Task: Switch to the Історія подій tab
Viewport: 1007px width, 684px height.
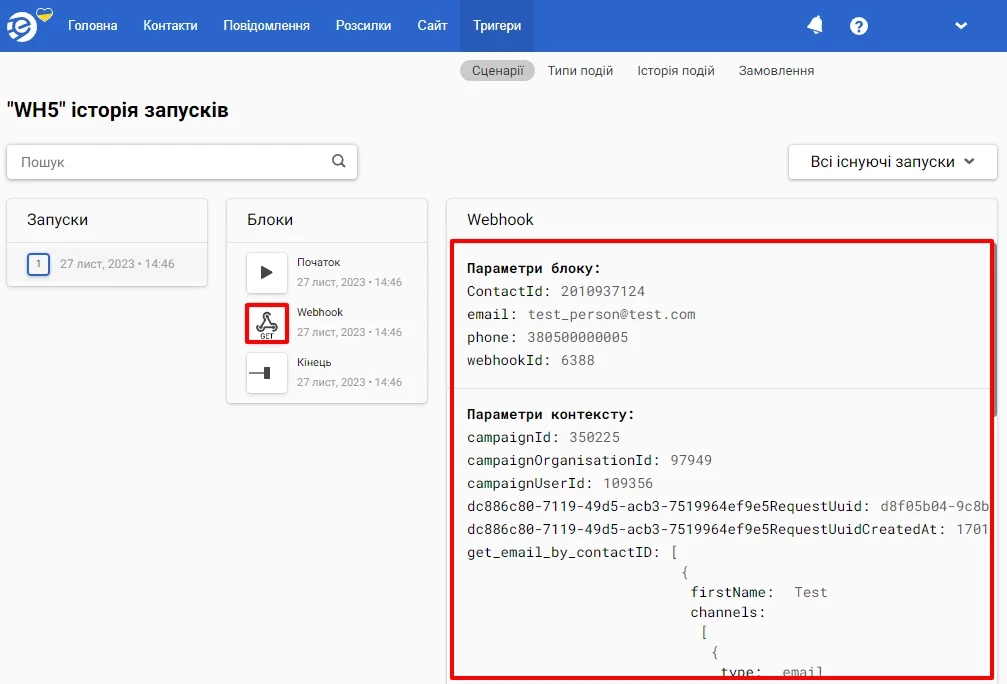Action: click(676, 71)
